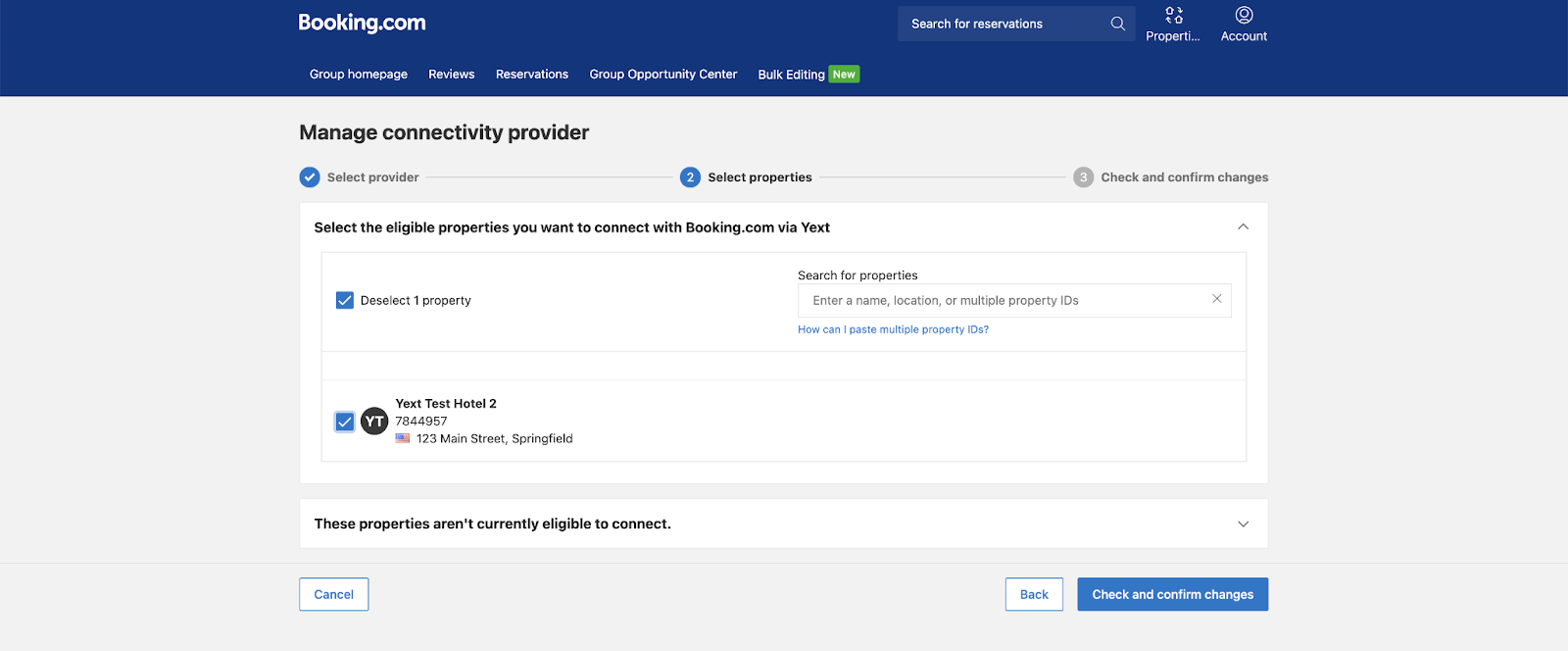Open "How can I paste multiple property IDs?" link

point(893,329)
